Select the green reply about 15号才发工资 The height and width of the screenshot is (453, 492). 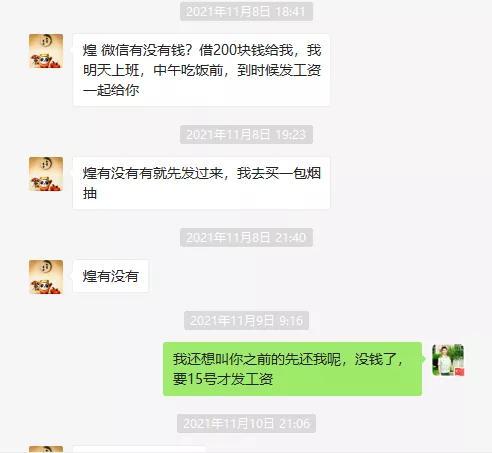pyautogui.click(x=292, y=369)
